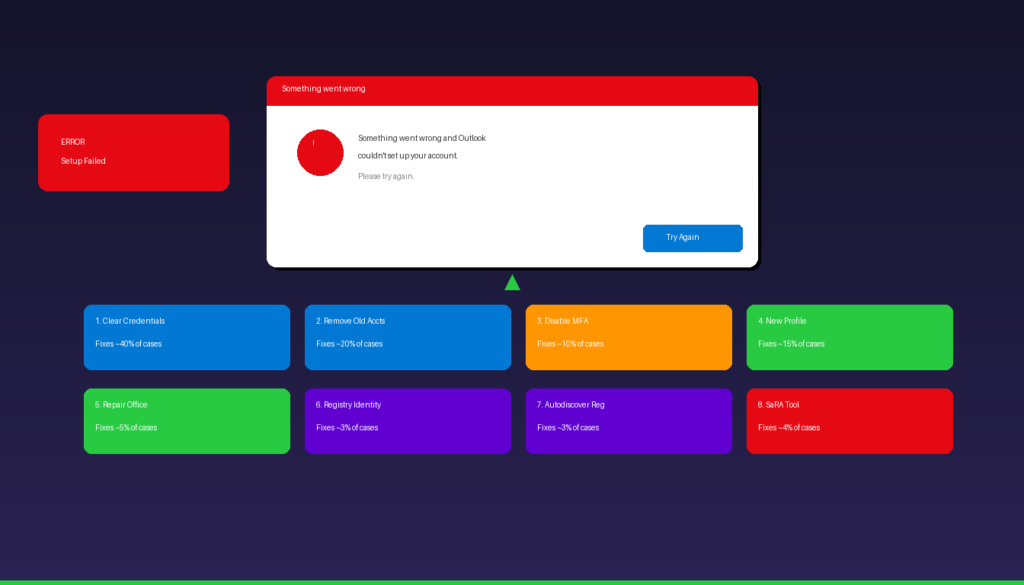Screen dimensions: 1024x585
Task: Click the red ERROR Setup Failed box
Action: (x=133, y=152)
